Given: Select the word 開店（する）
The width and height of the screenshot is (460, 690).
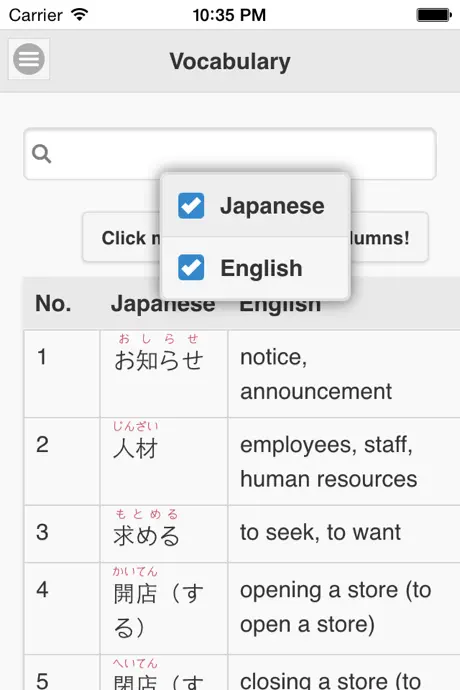Looking at the screenshot, I should point(158,610).
